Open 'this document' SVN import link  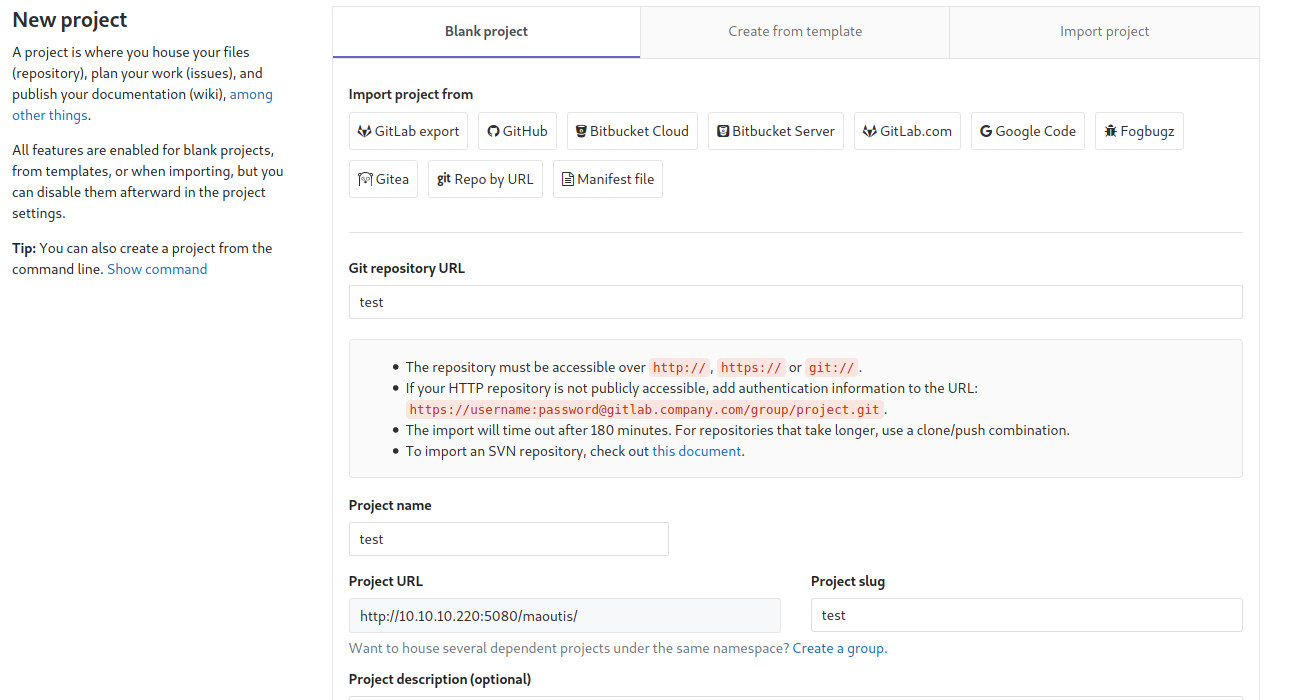tap(697, 451)
